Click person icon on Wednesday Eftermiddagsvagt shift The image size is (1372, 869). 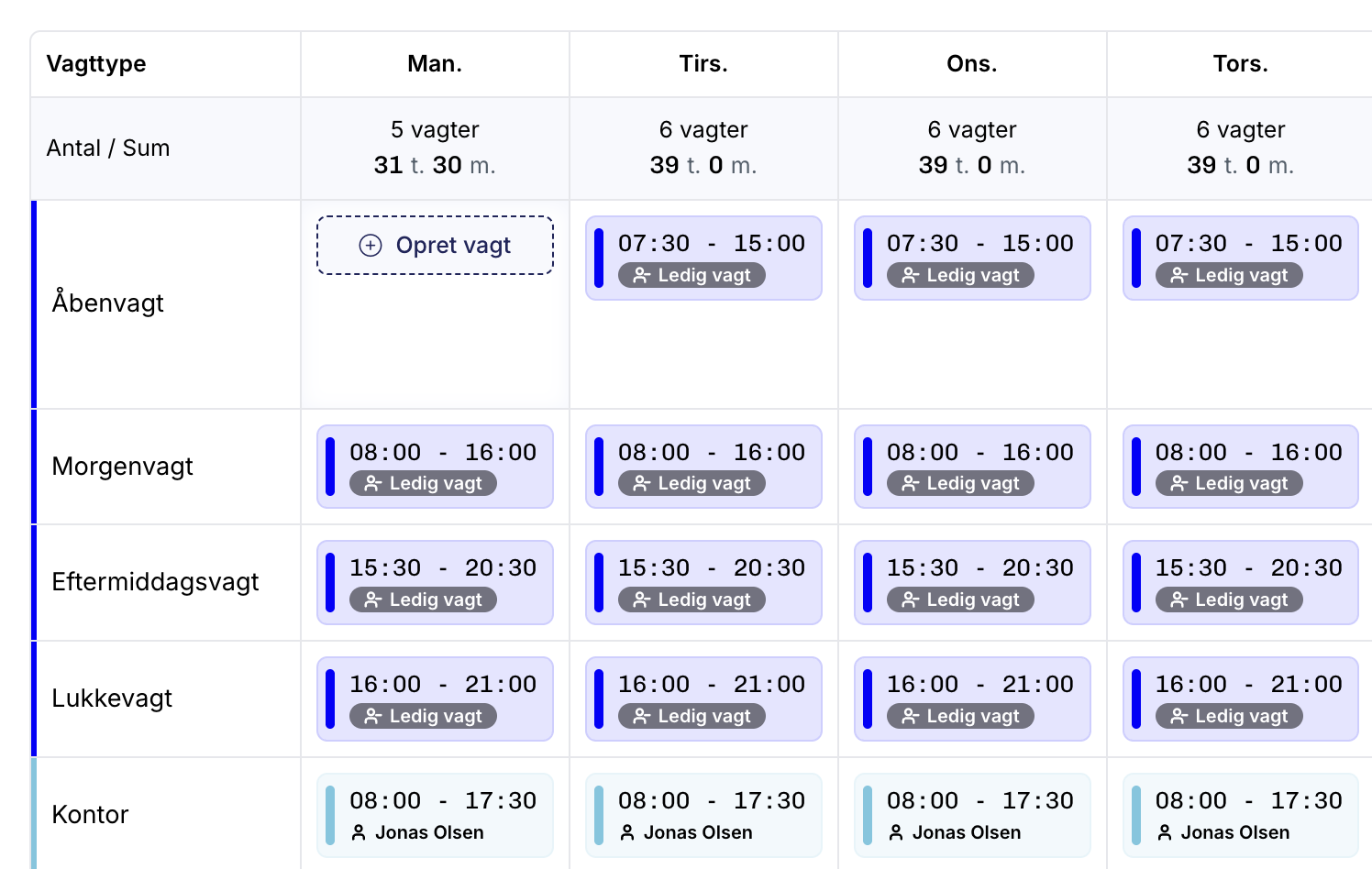click(x=911, y=599)
